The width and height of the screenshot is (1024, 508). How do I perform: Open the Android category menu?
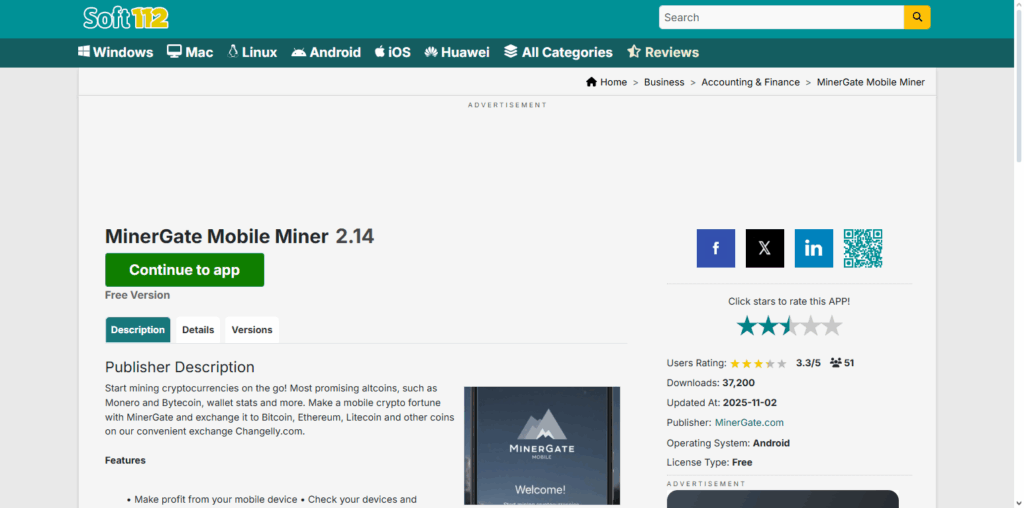[326, 52]
